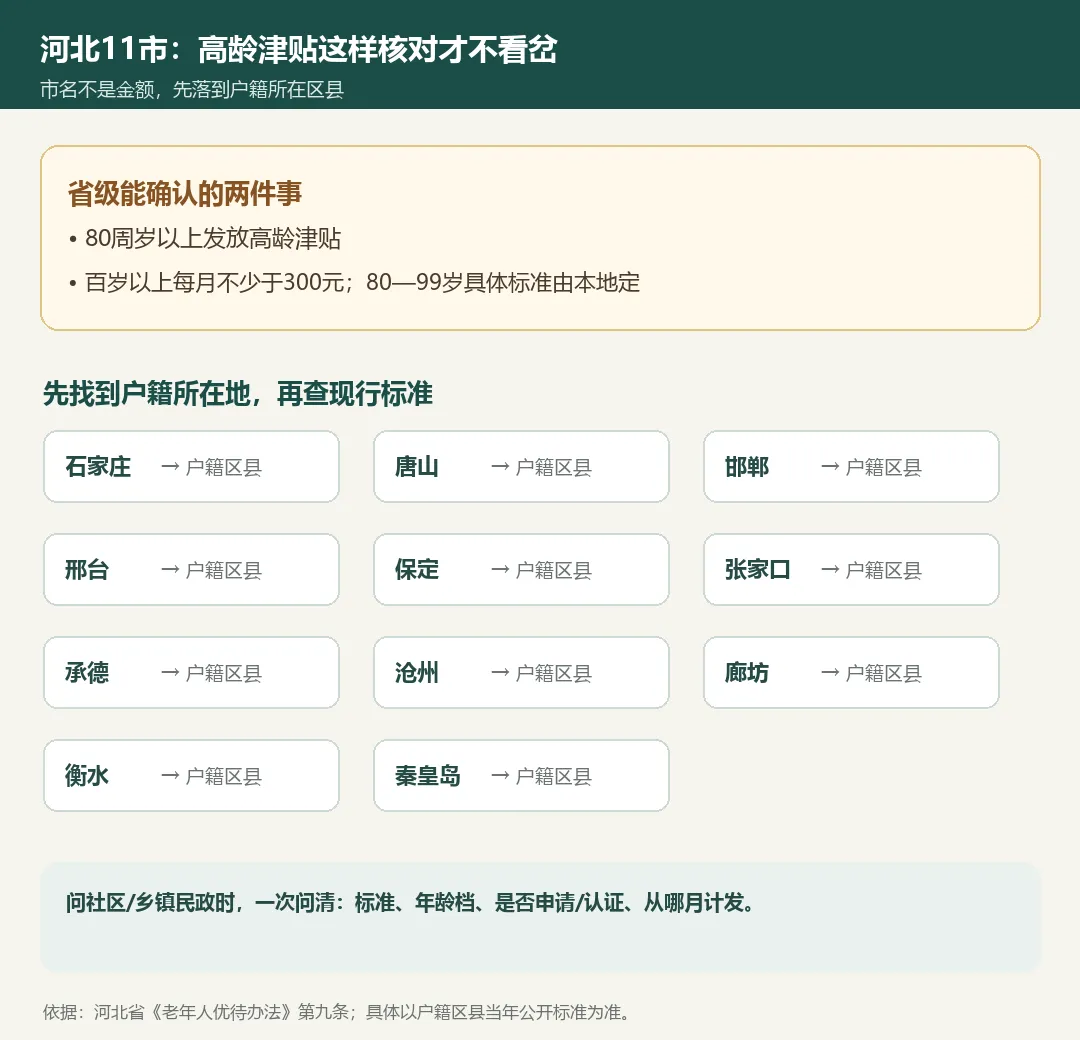Viewport: 1080px width, 1040px height.
Task: Click the arrow icon beside 石家庄
Action: (170, 467)
